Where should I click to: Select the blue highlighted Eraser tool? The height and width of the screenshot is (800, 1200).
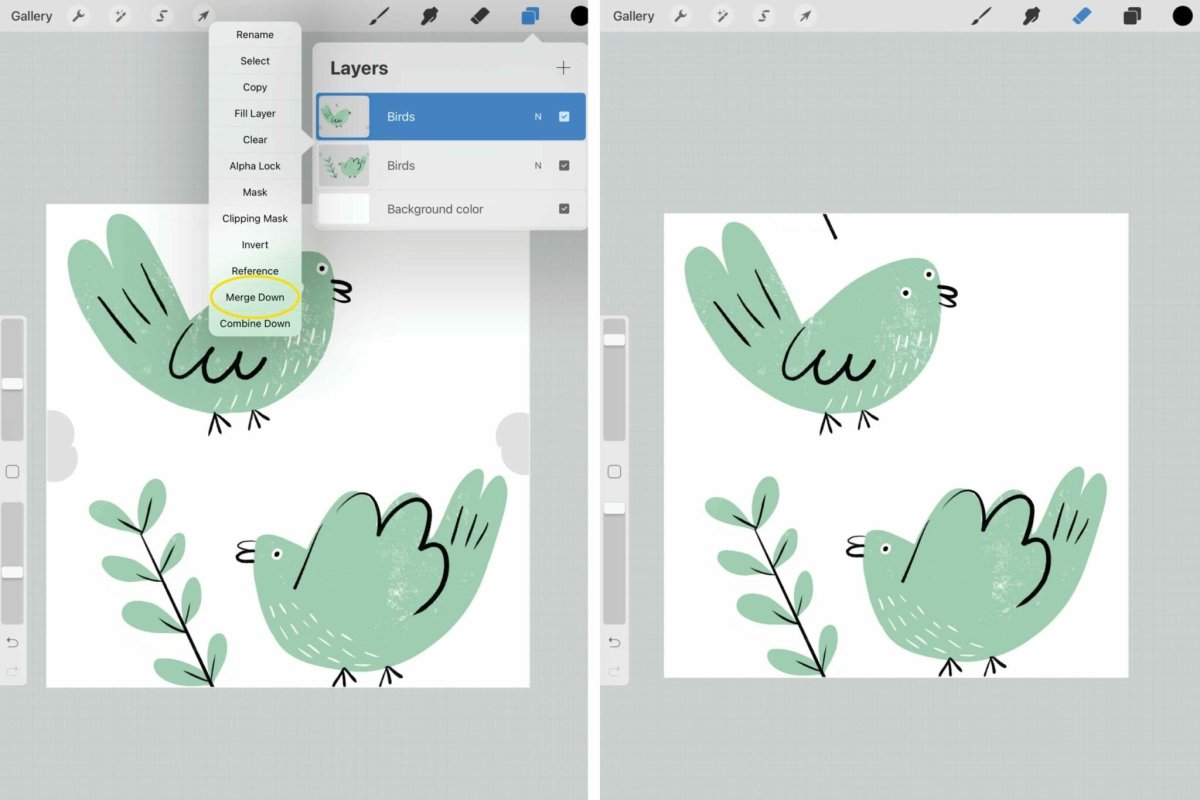pyautogui.click(x=1081, y=16)
